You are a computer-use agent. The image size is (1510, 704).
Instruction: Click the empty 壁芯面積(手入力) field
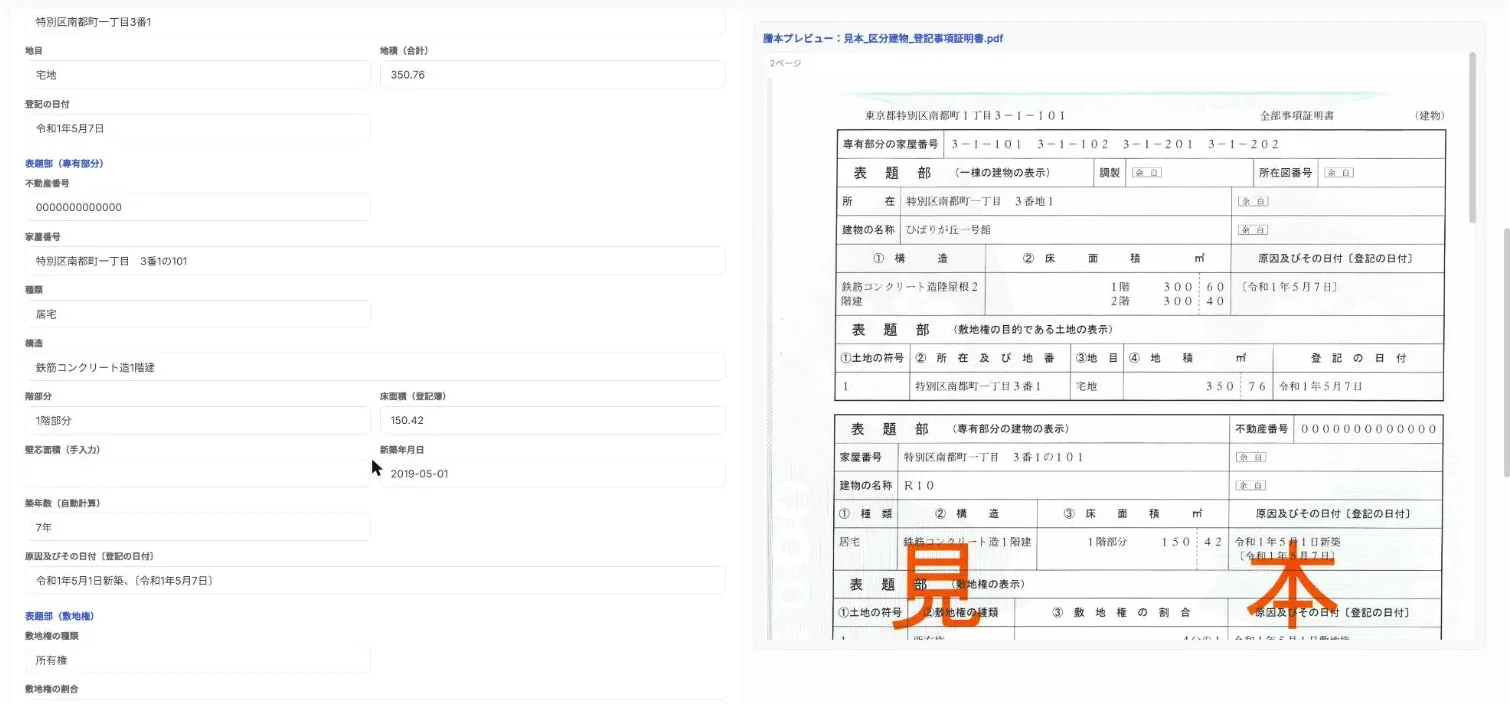click(x=197, y=473)
